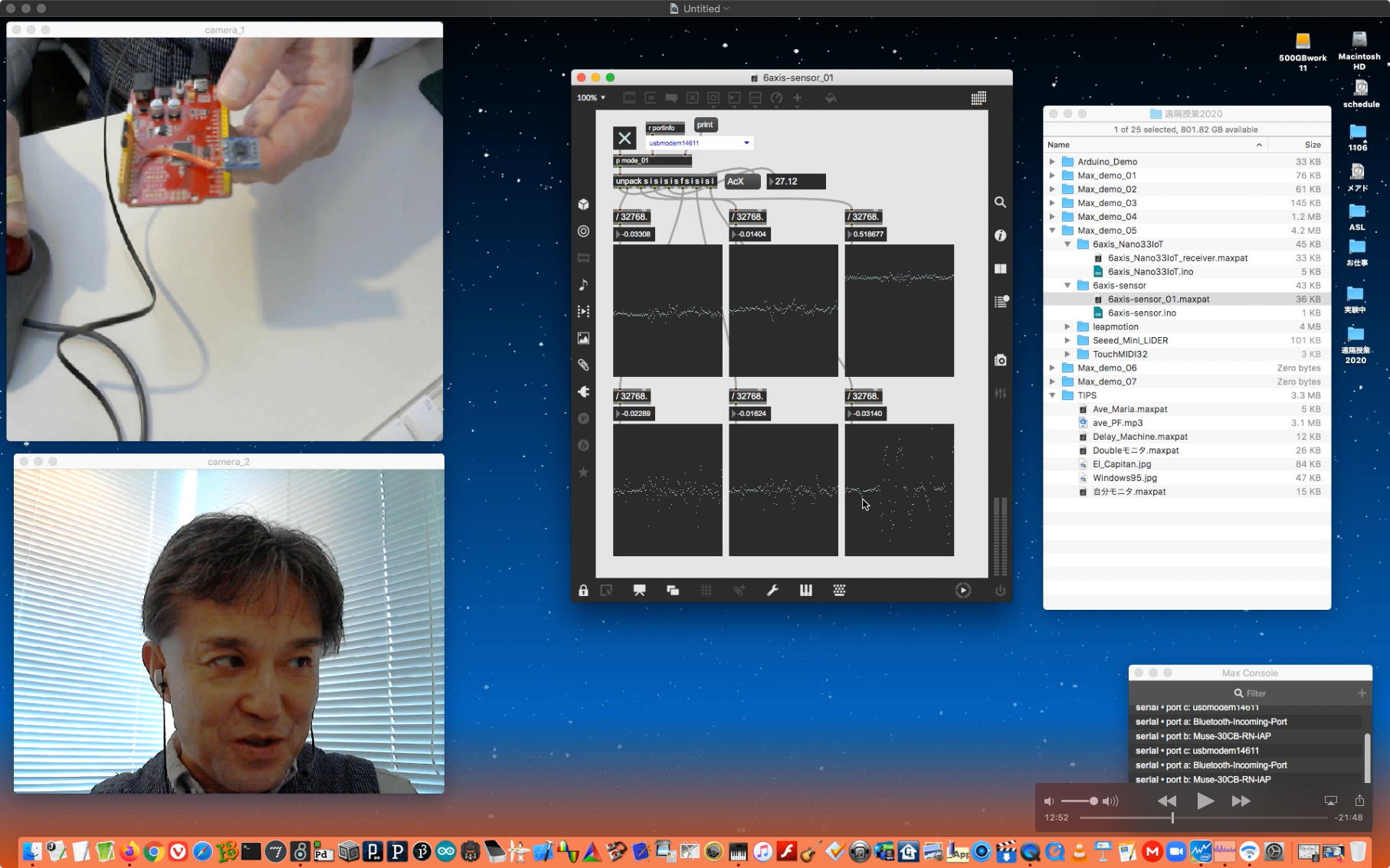Click the AcX message box
The height and width of the screenshot is (868, 1390).
click(742, 182)
